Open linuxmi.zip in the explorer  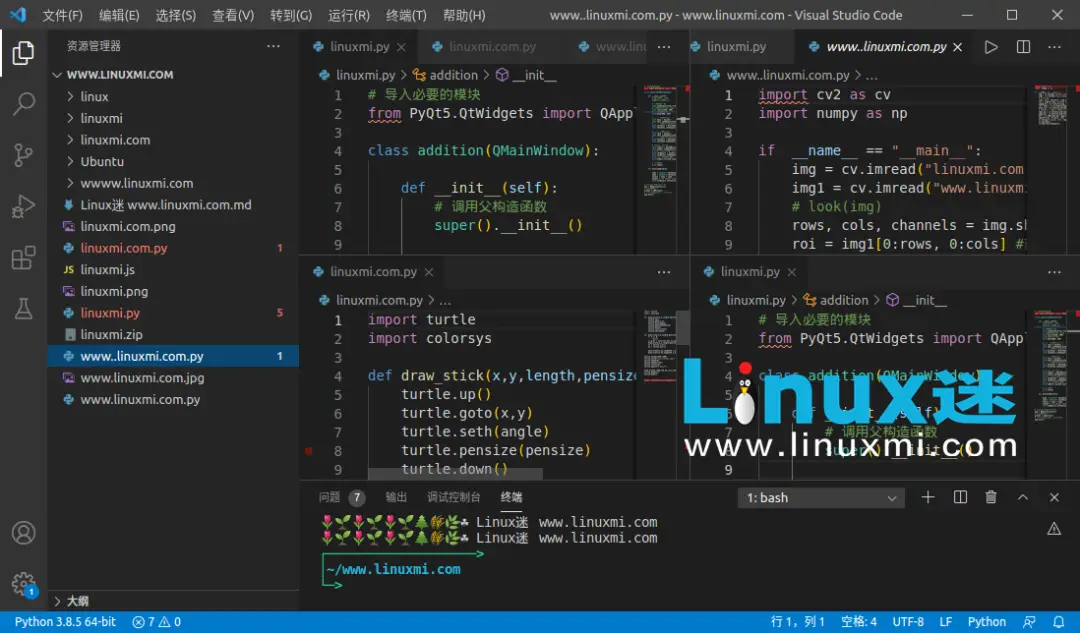pyautogui.click(x=173, y=335)
